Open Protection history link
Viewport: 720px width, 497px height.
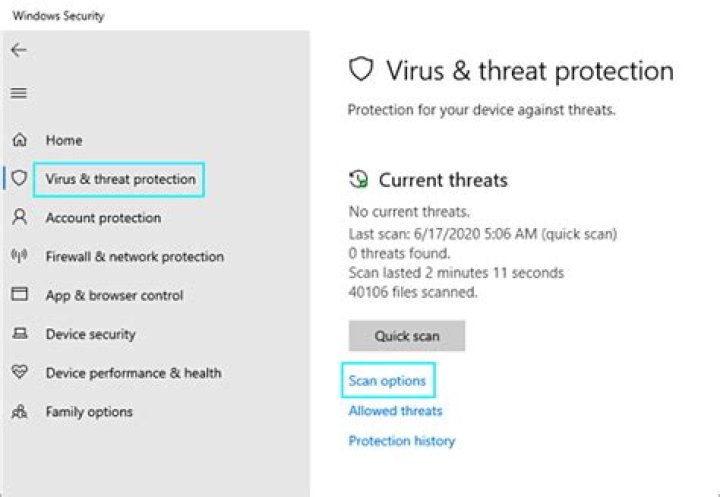[401, 441]
